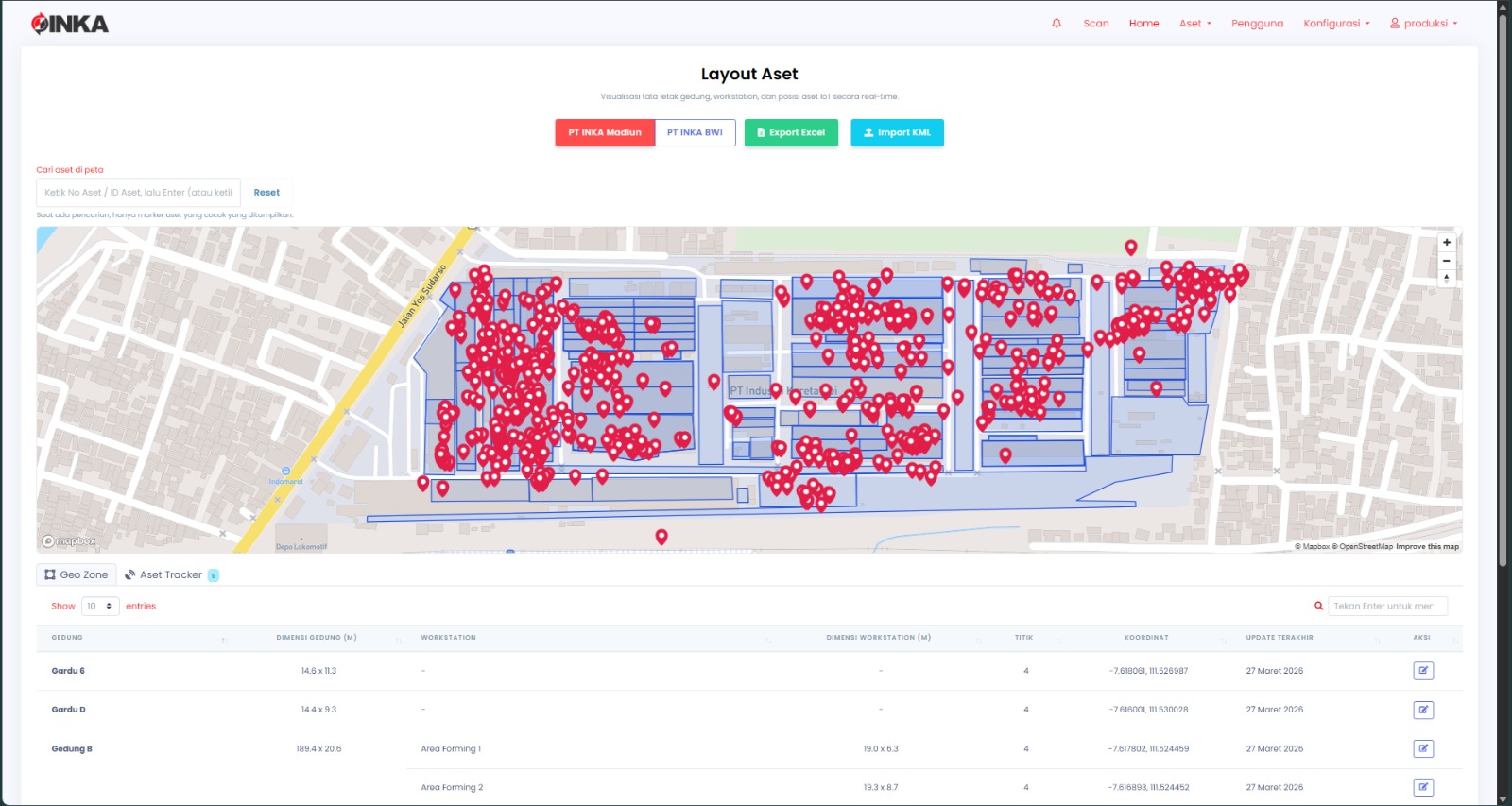Open the produksi user menu
This screenshot has height=806, width=1512.
click(x=1423, y=24)
